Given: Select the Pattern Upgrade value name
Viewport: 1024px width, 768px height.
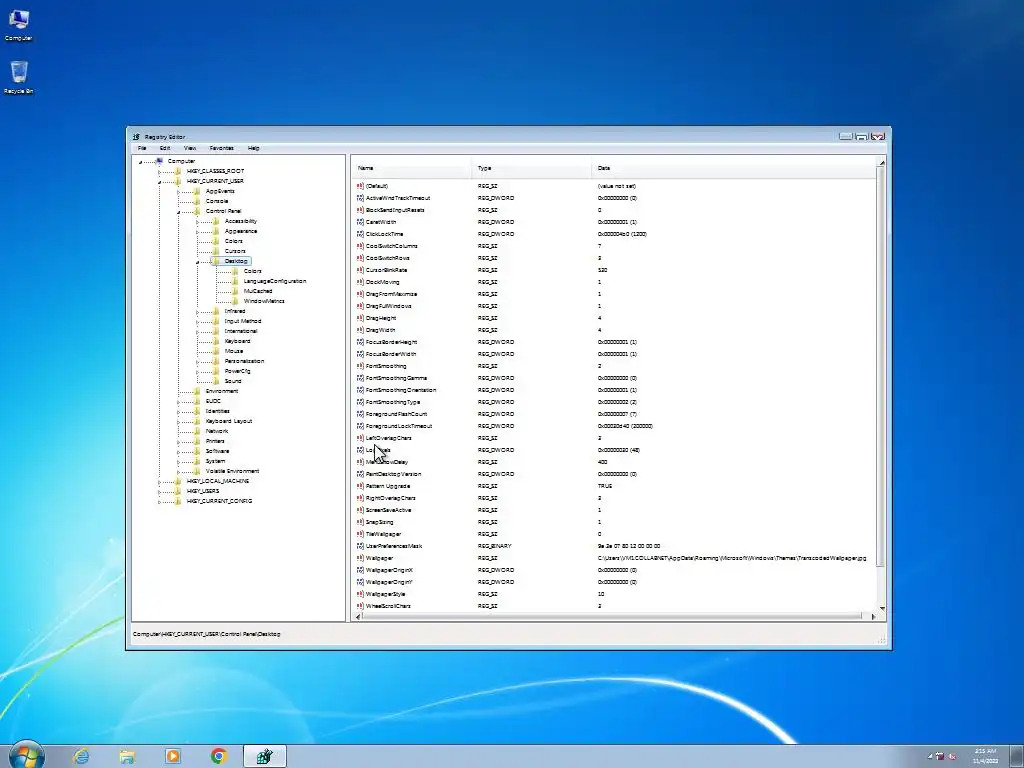Looking at the screenshot, I should [x=388, y=486].
